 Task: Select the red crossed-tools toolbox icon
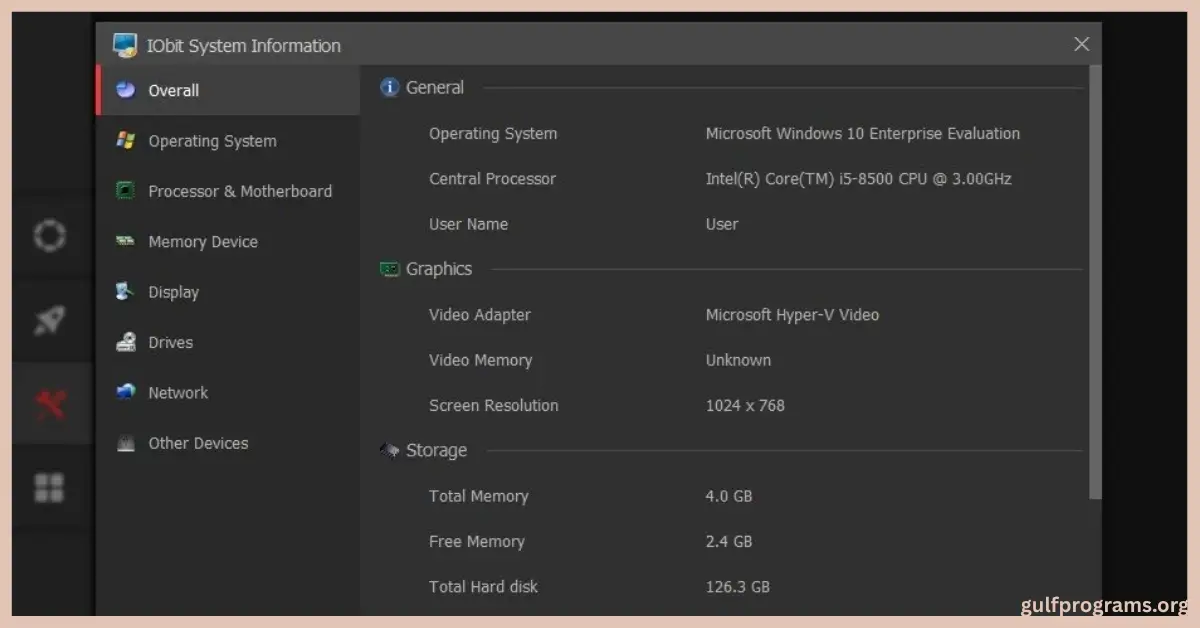[49, 404]
